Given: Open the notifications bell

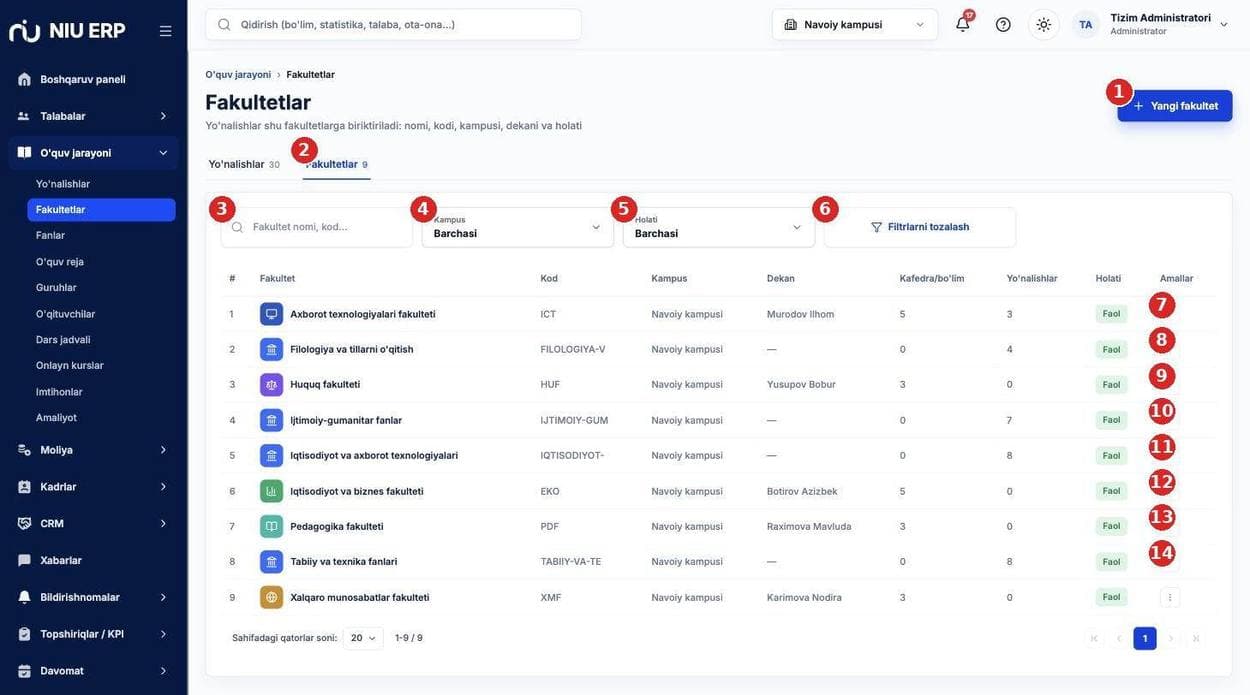Looking at the screenshot, I should click(962, 24).
